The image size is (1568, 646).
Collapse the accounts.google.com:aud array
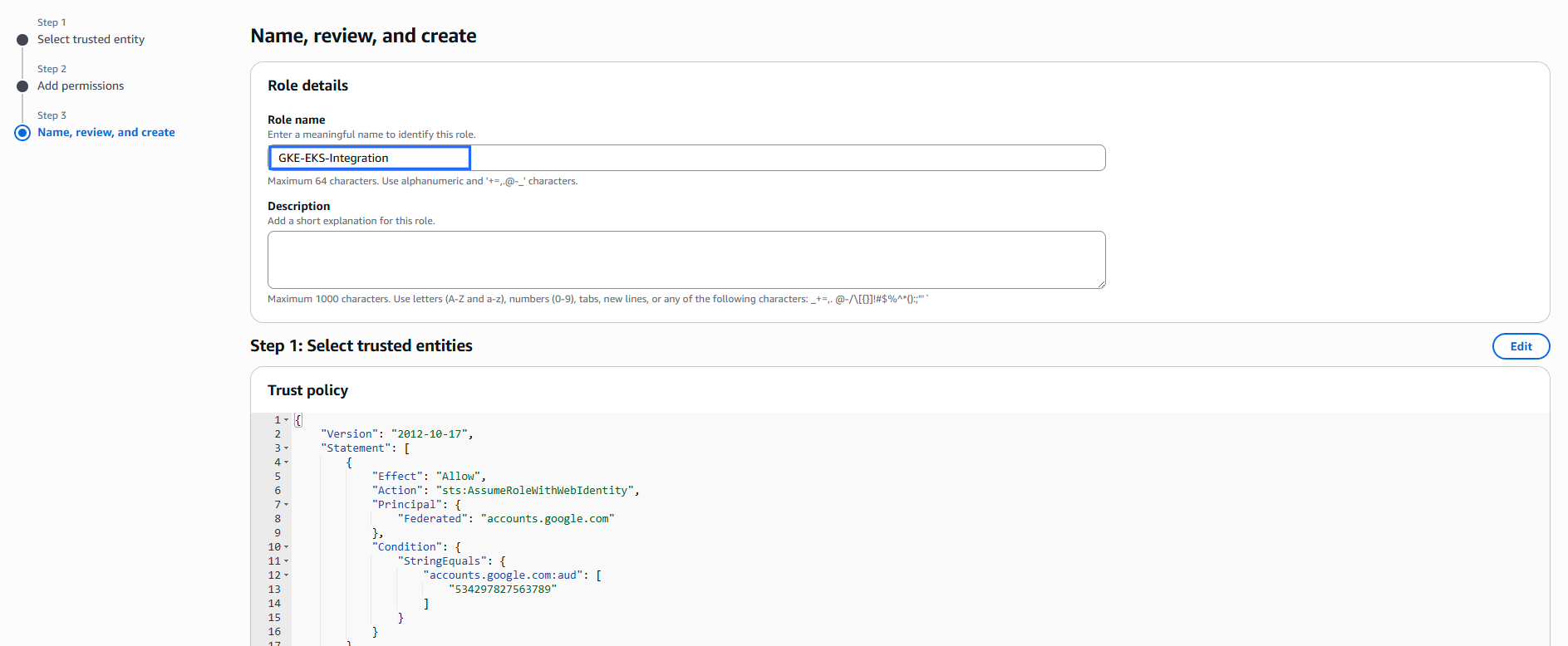287,575
